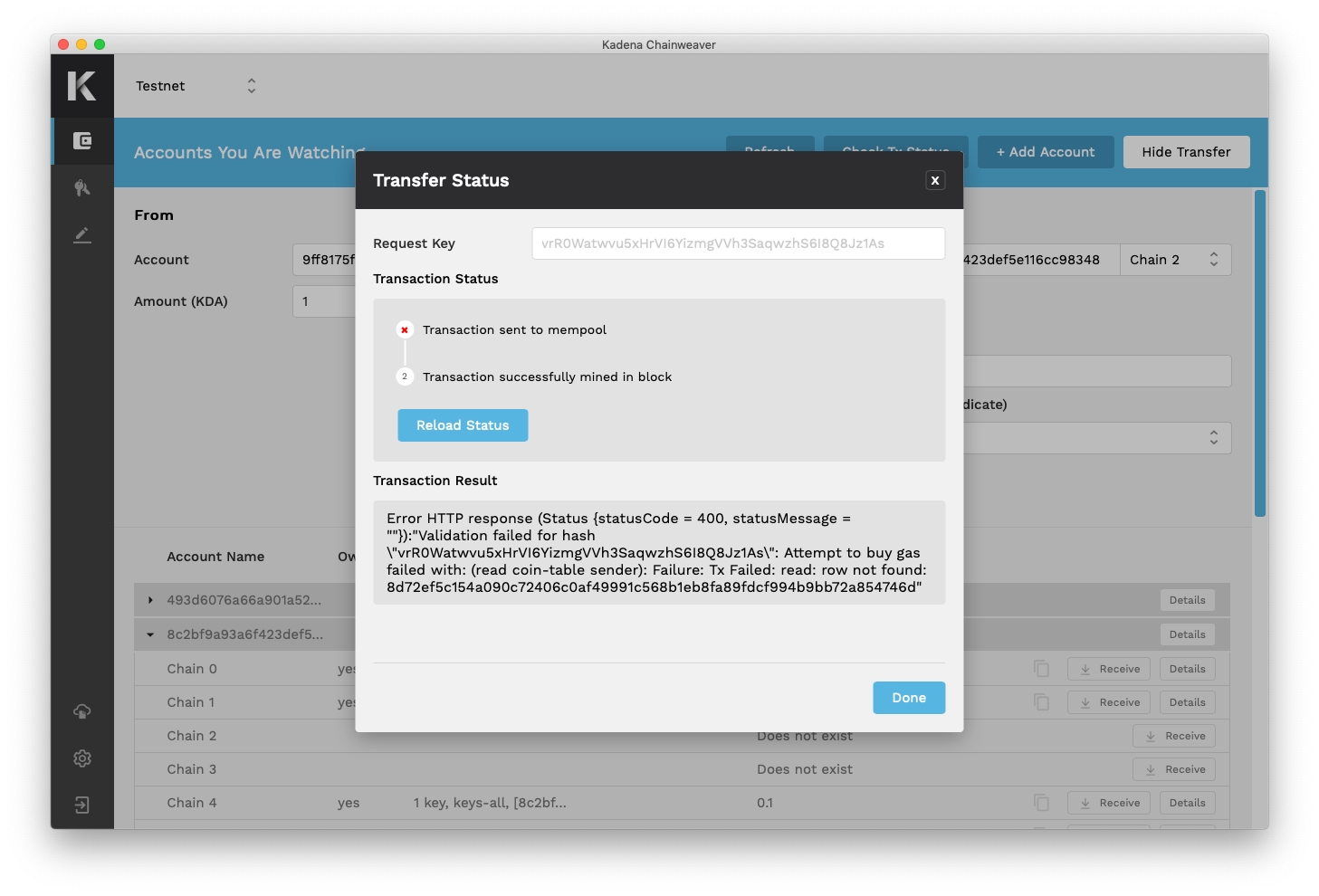Expand the 493d6076a66a901a52... account row

pos(150,600)
